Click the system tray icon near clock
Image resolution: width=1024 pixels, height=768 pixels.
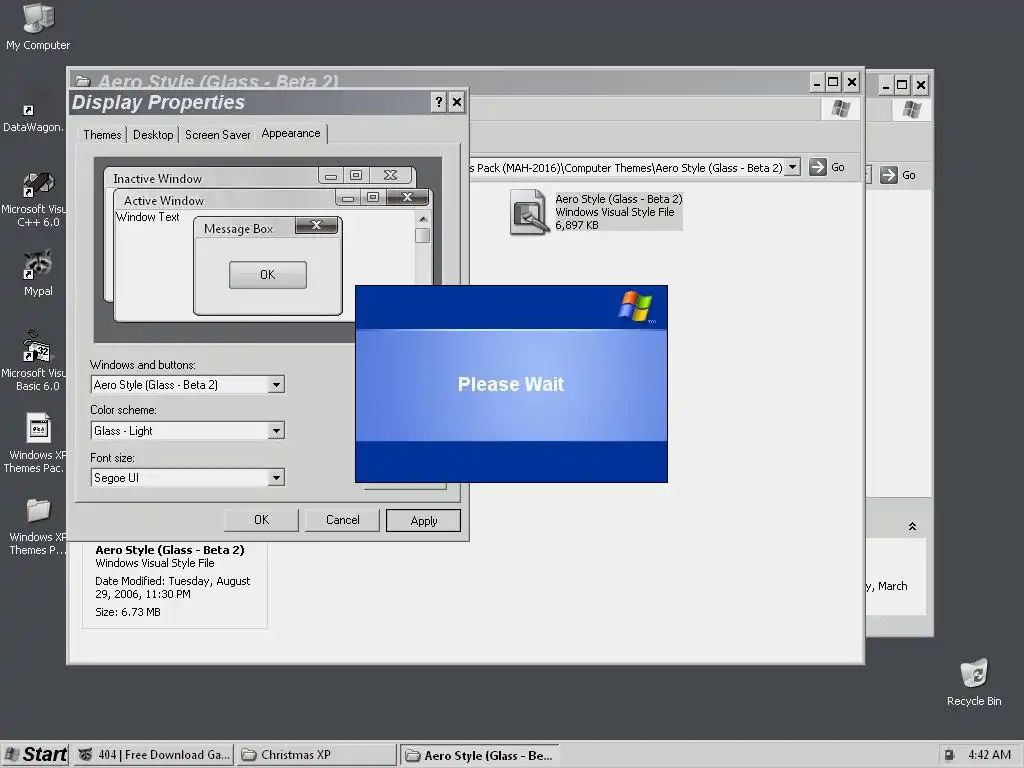coord(950,755)
